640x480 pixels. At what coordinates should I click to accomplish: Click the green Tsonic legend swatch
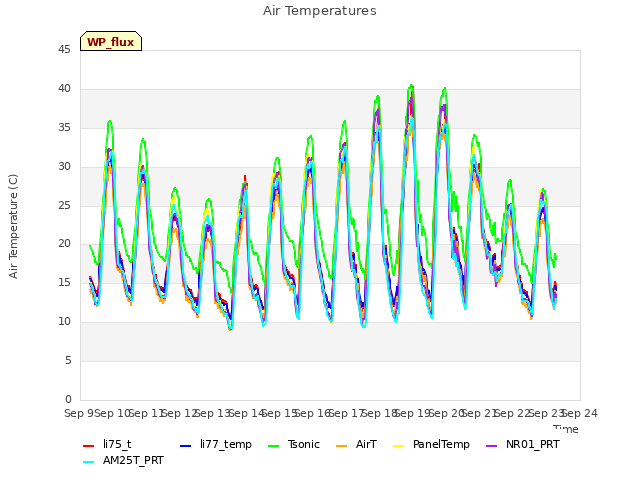click(274, 446)
